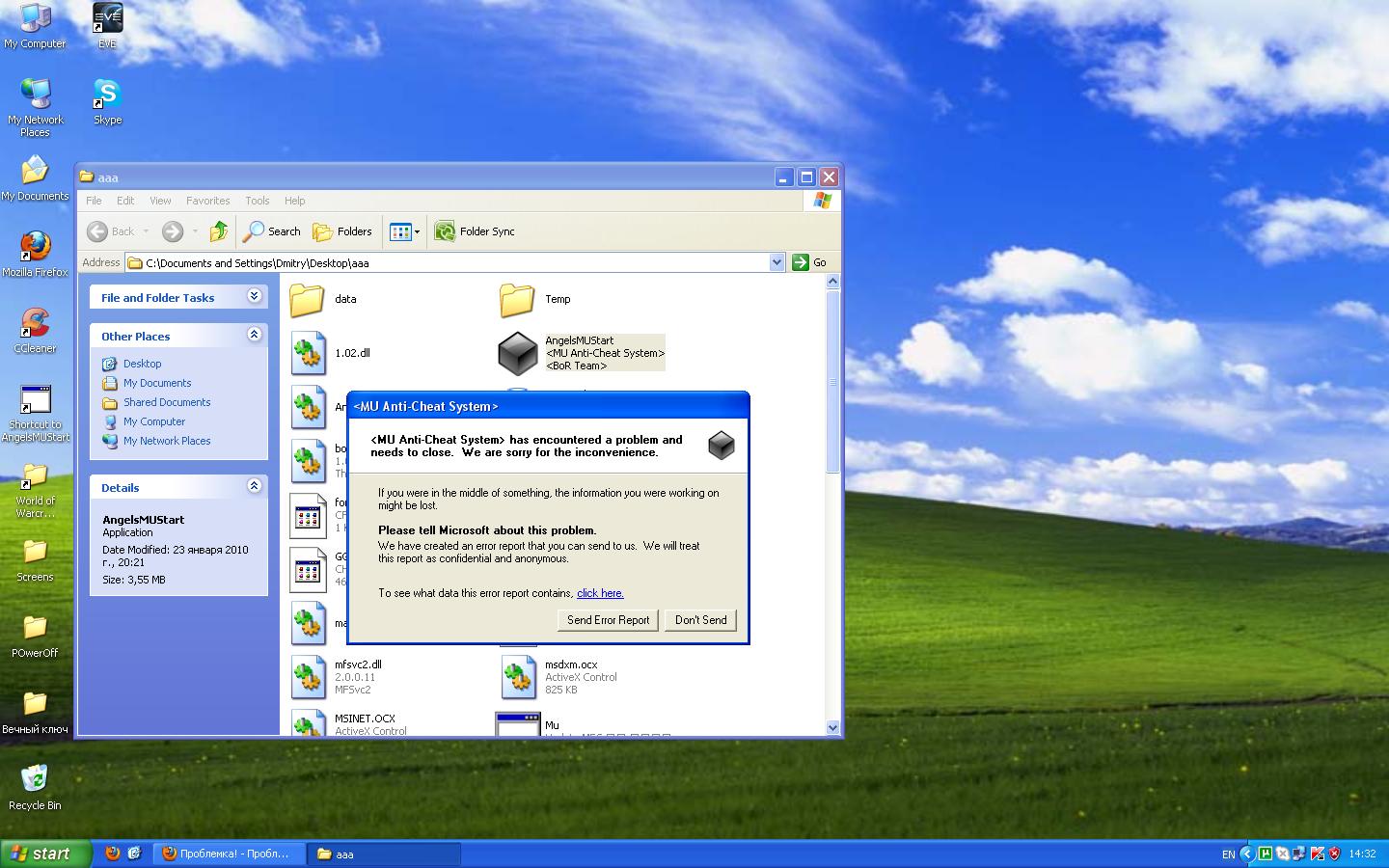
Task: Select the 1.02.dll file
Action: pyautogui.click(x=331, y=353)
